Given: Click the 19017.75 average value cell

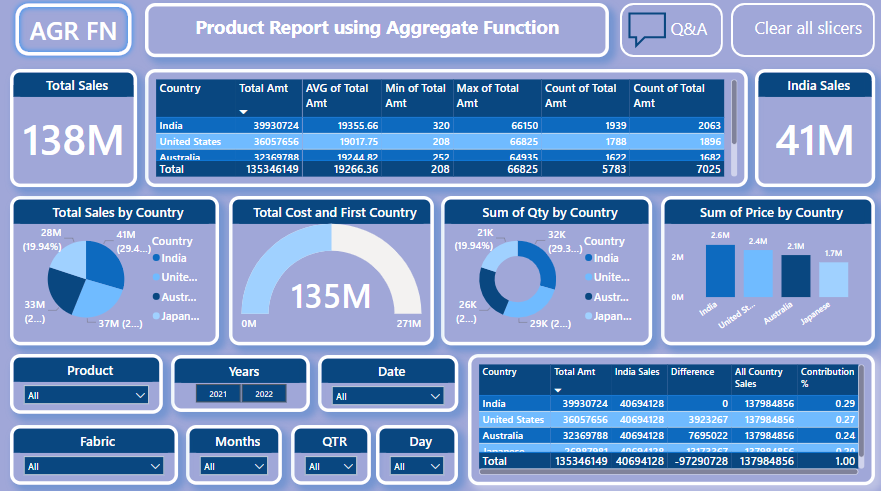Looking at the screenshot, I should point(358,142).
